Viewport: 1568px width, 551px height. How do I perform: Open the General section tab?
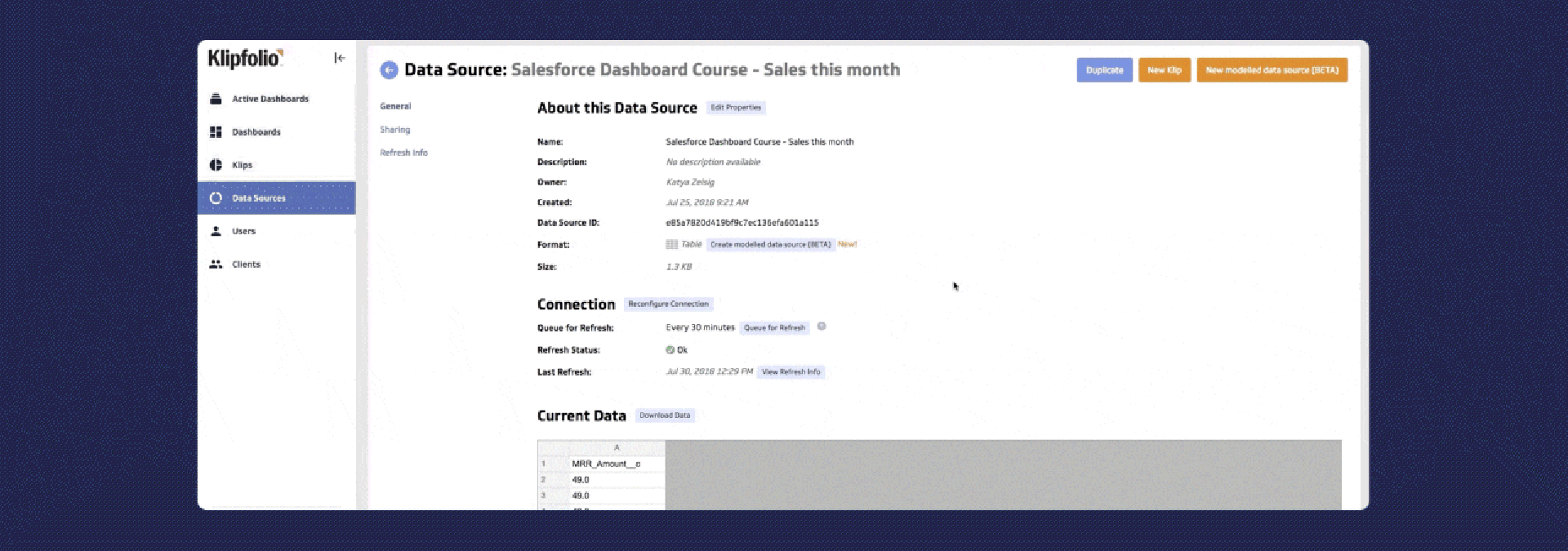395,106
